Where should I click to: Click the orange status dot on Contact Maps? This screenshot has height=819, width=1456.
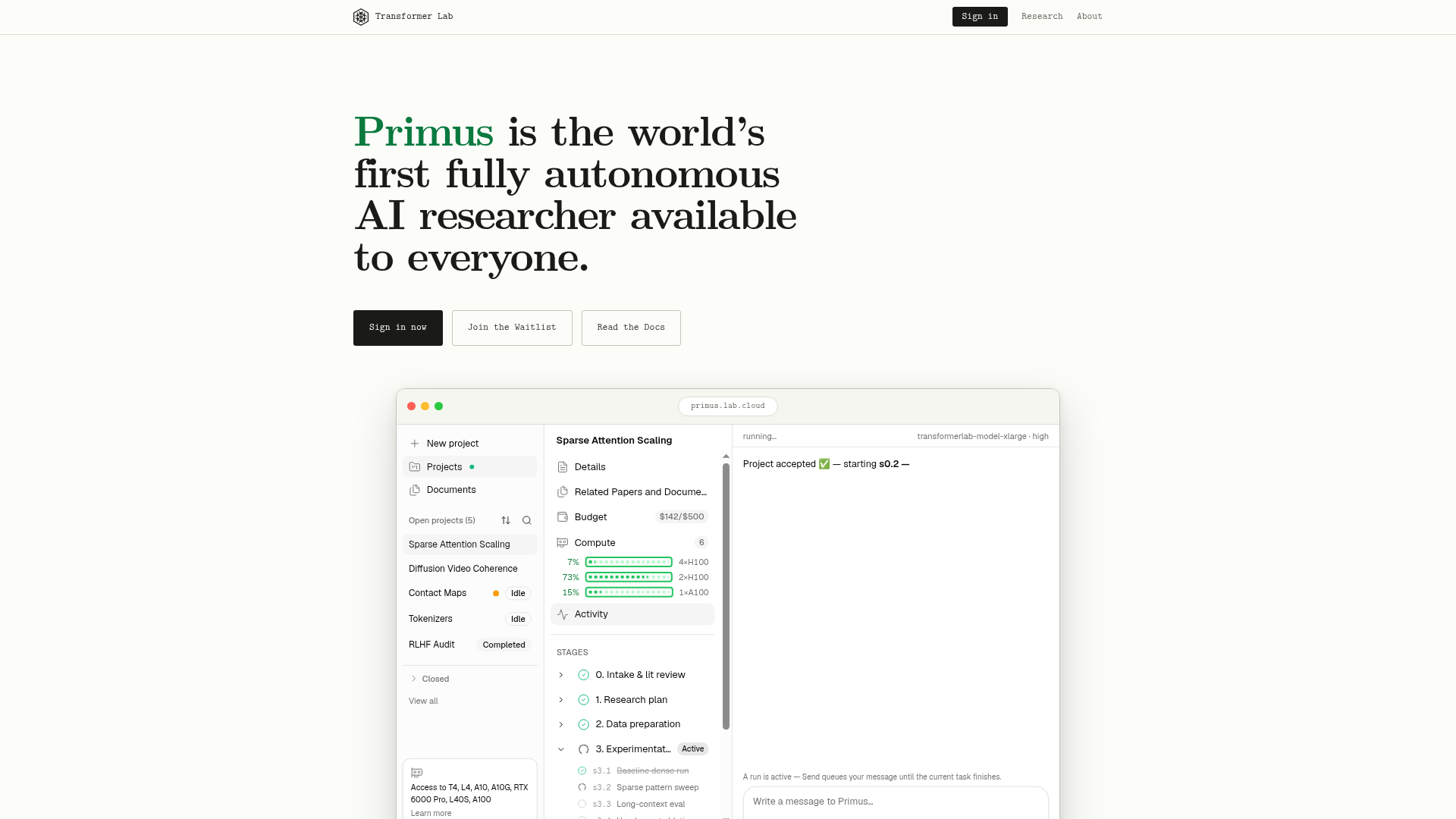click(x=496, y=594)
